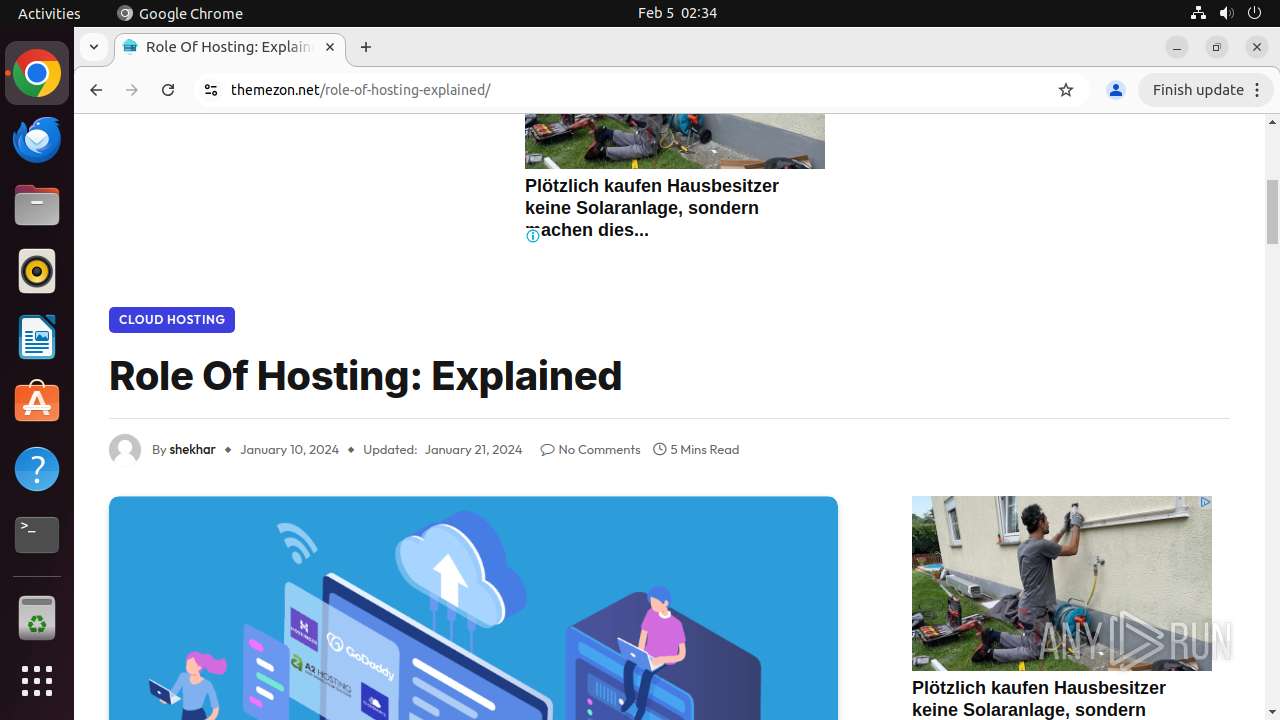Open the Trash in dock

click(37, 618)
